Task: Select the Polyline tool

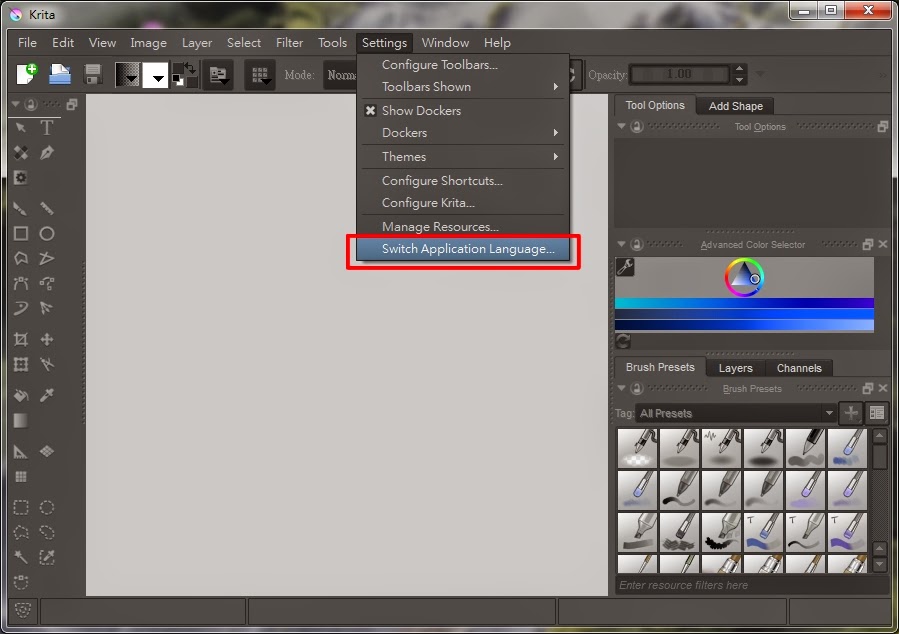Action: 47,259
